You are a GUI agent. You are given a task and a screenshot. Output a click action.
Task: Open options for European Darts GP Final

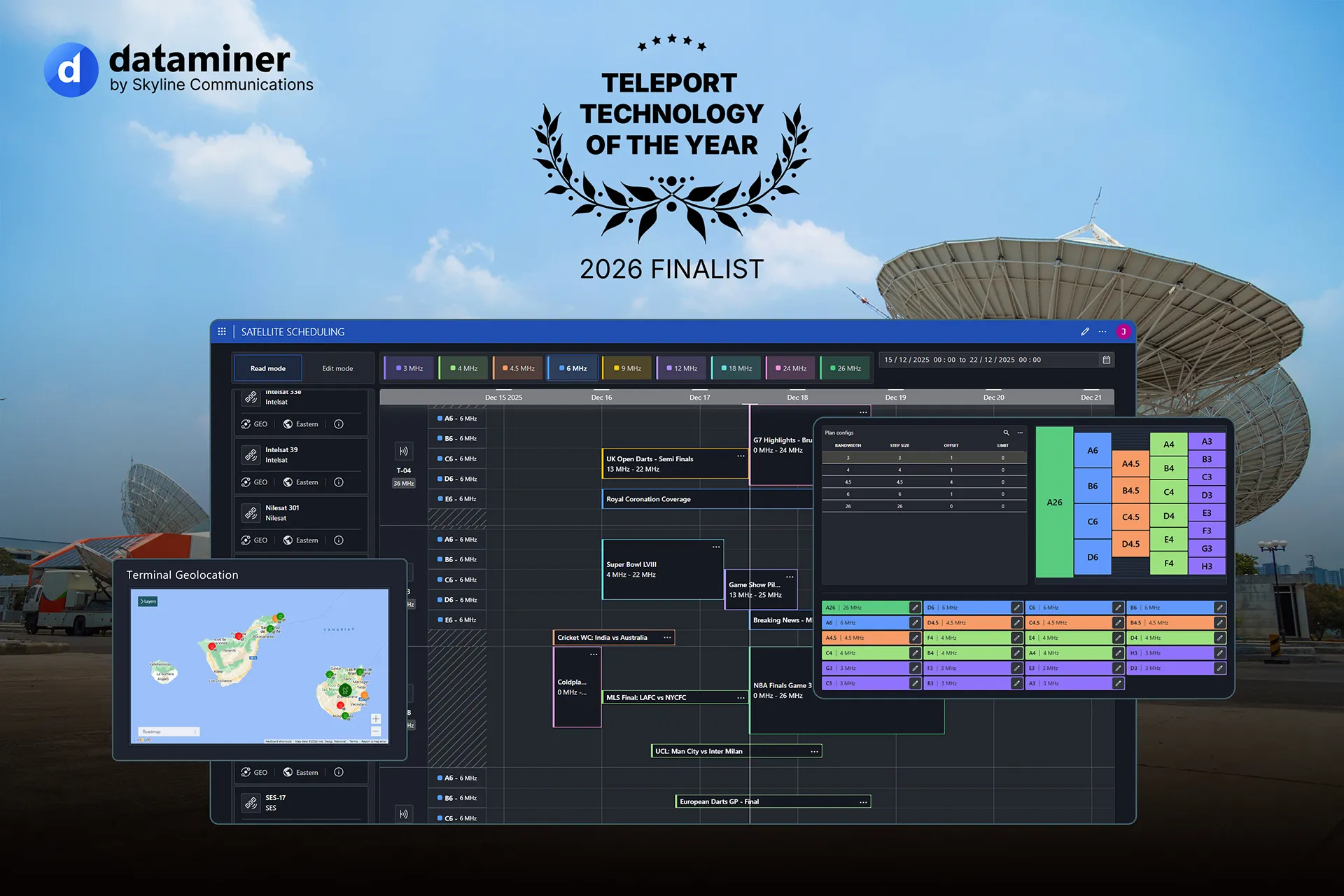click(863, 802)
